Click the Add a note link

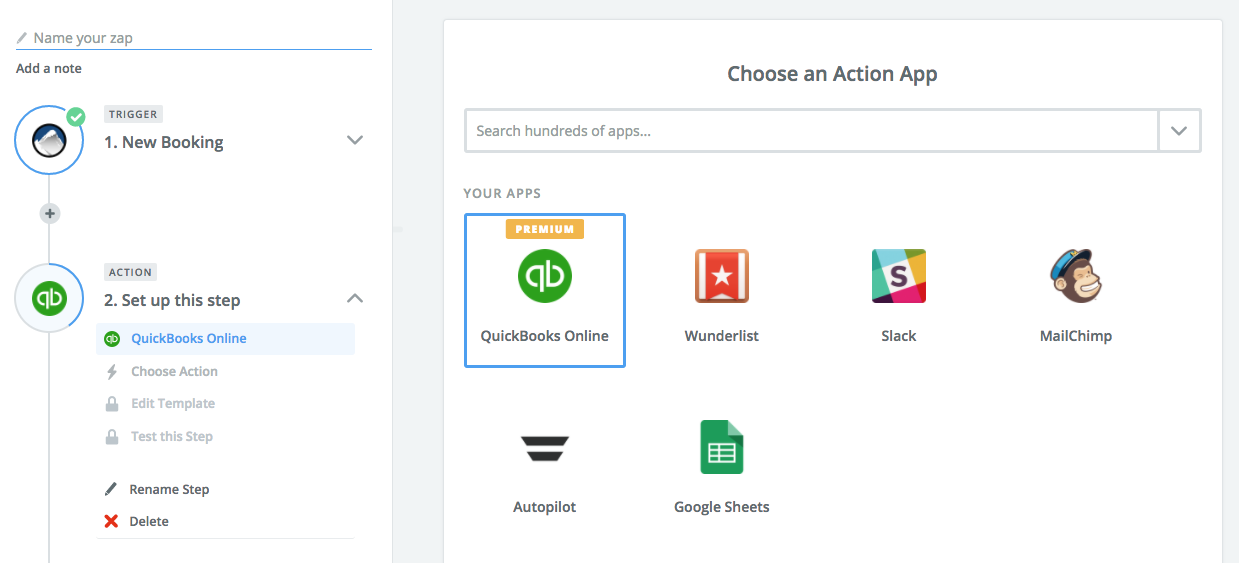point(49,68)
